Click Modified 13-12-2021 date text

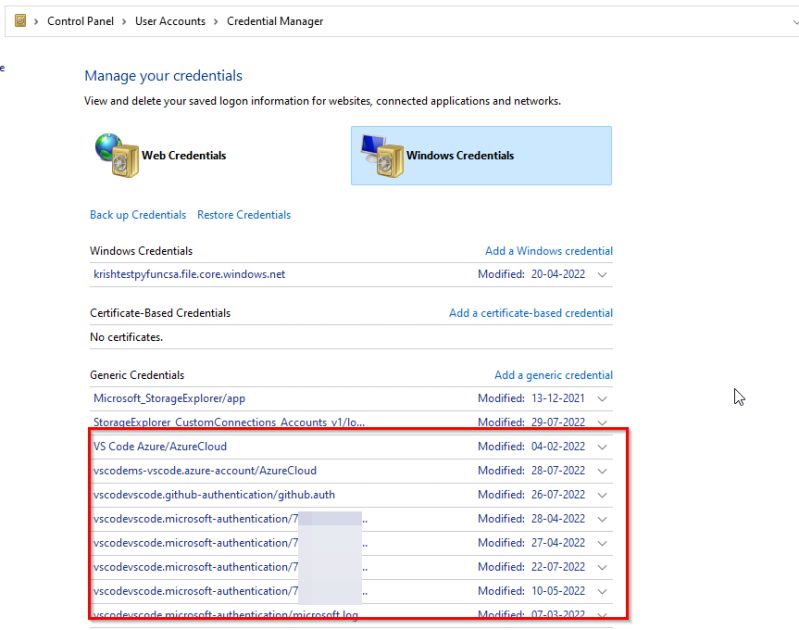pyautogui.click(x=531, y=398)
